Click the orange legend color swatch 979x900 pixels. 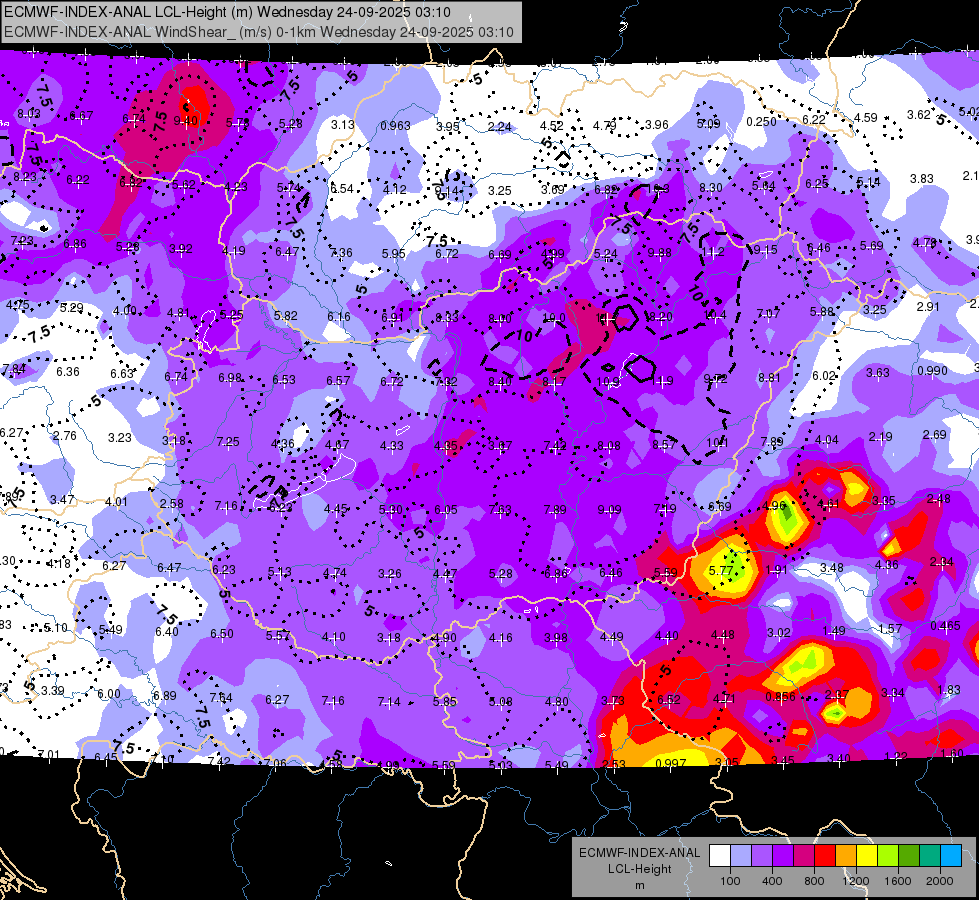click(x=846, y=856)
